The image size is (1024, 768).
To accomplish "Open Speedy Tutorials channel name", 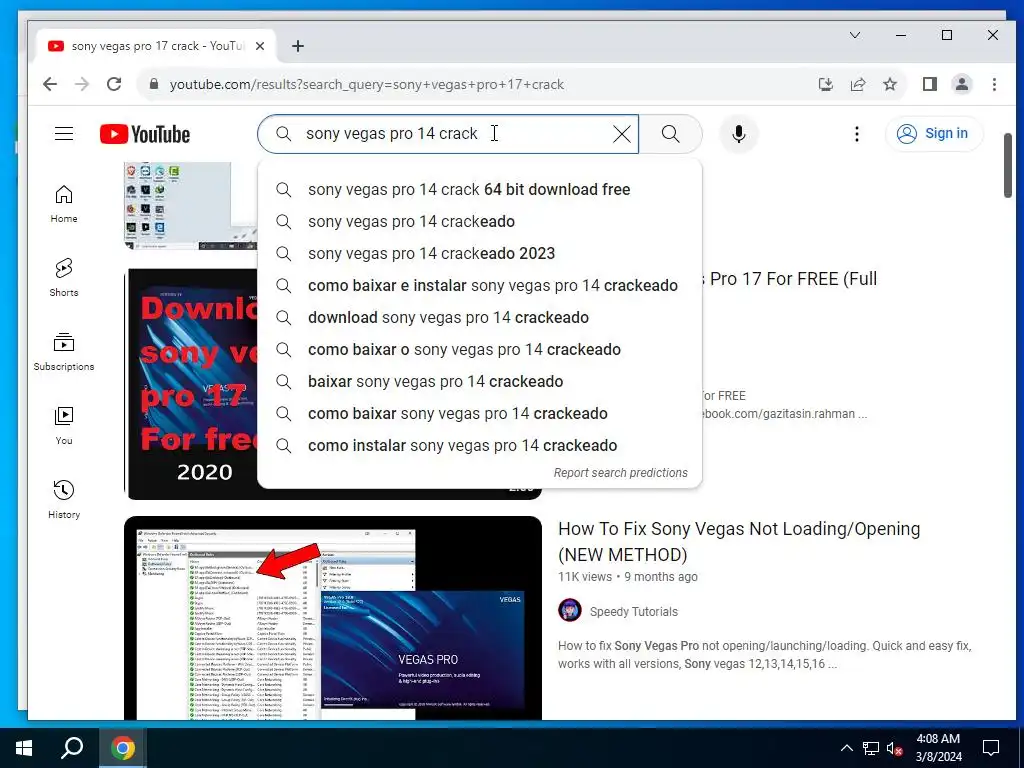I will point(633,612).
